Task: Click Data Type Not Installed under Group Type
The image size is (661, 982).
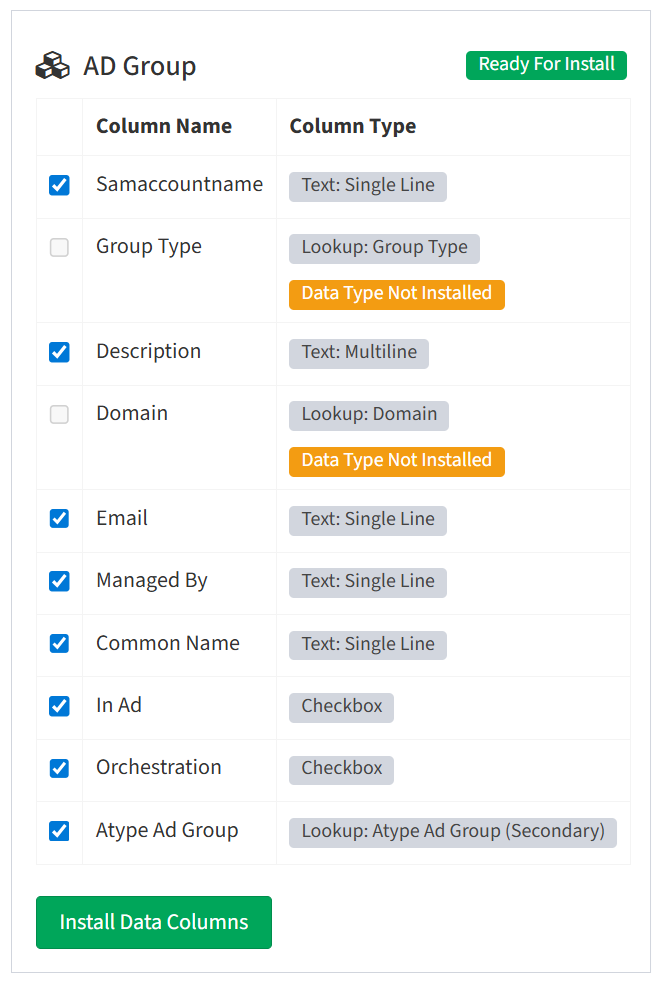Action: (x=397, y=294)
